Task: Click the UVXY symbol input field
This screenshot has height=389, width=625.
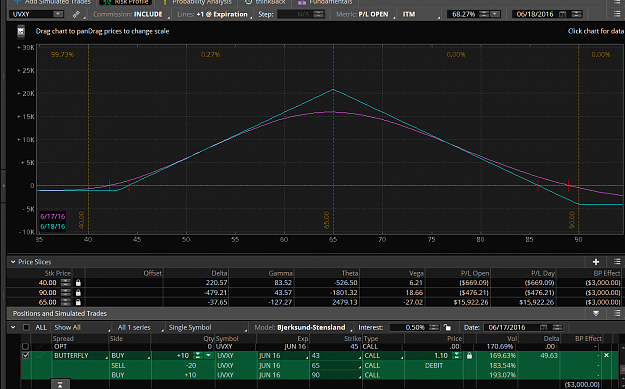Action: point(32,14)
